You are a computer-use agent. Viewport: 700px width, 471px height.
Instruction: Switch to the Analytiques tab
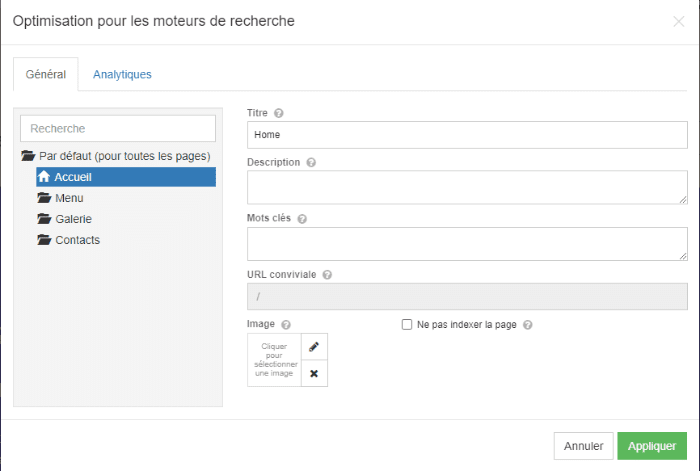tap(122, 75)
